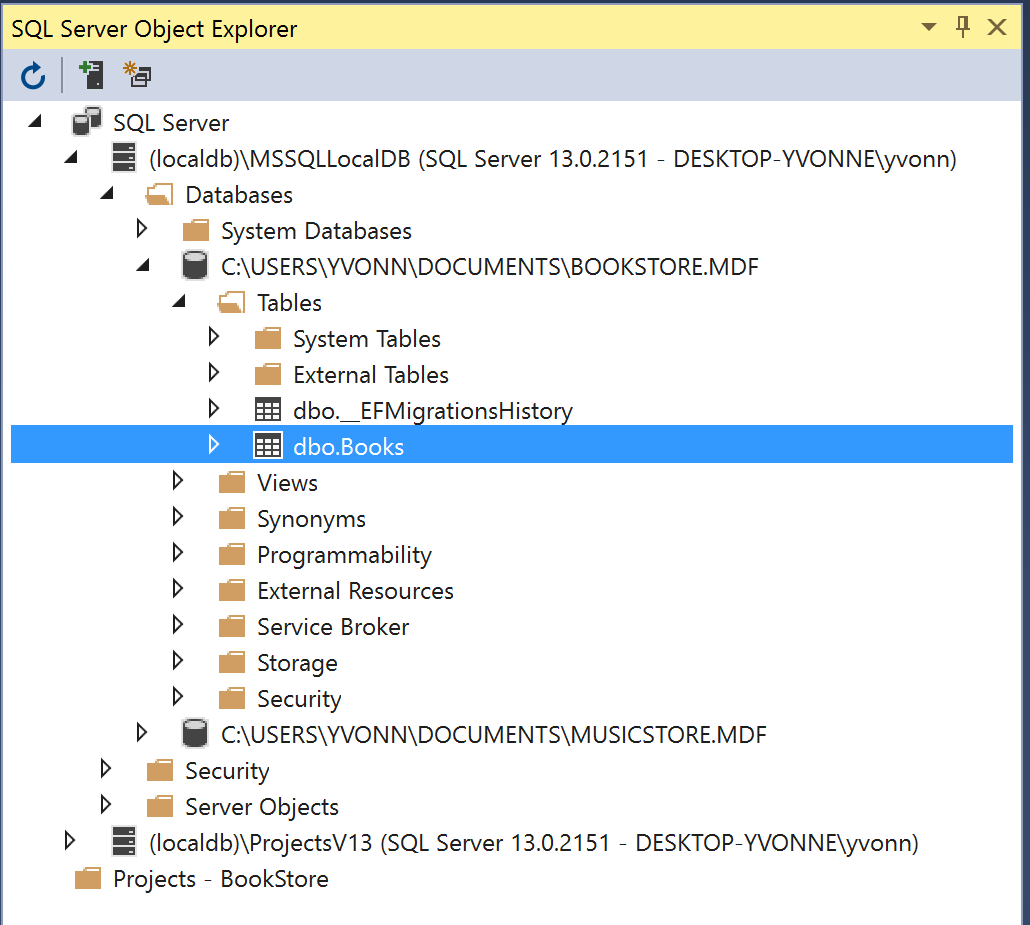
Task: Collapse the Databases node
Action: pyautogui.click(x=106, y=193)
